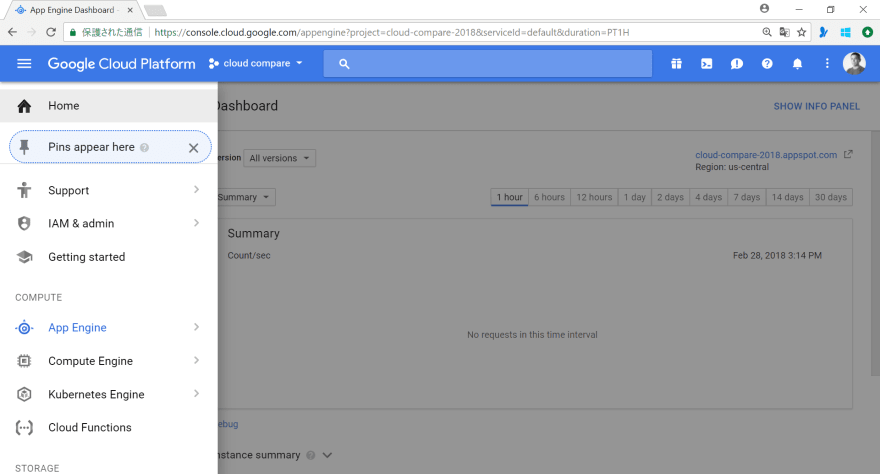This screenshot has height=474, width=880.
Task: Open the Summary chart type dropdown
Action: tap(245, 197)
